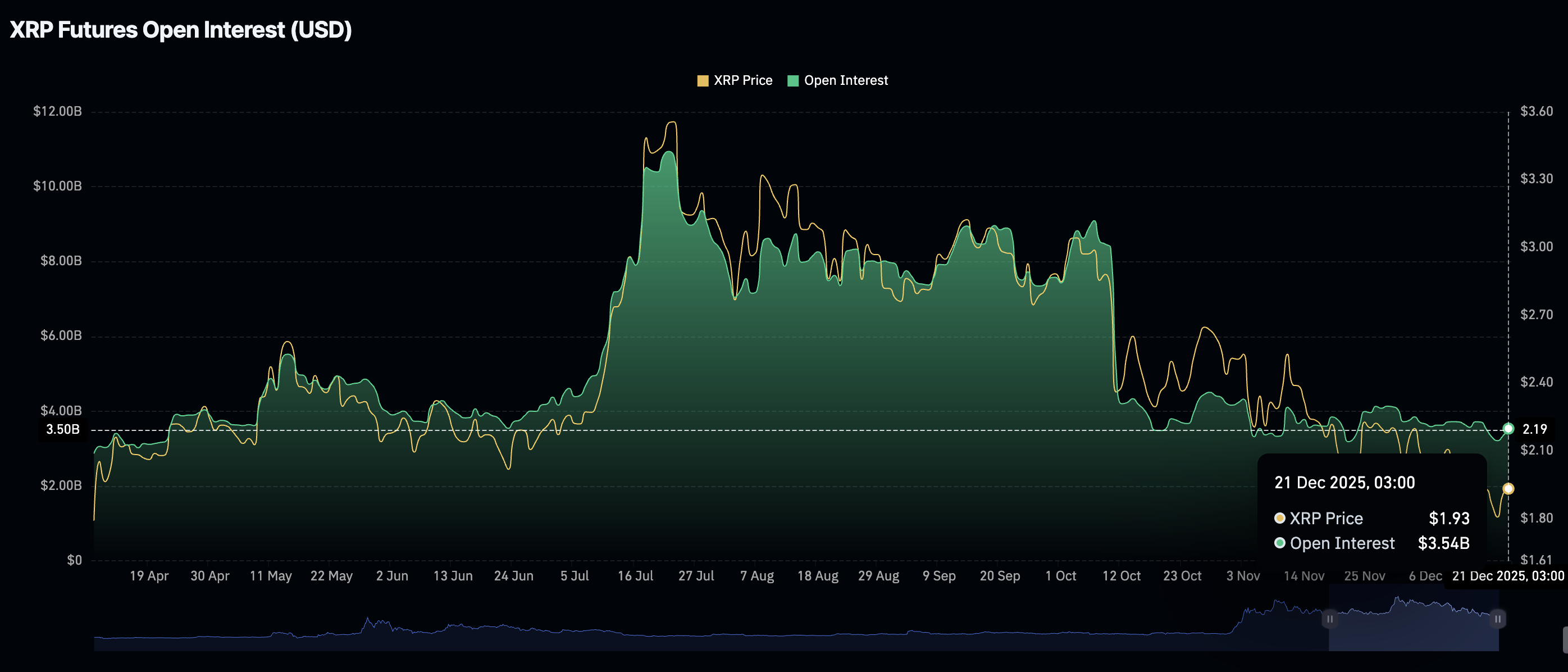
Task: Click the right pause-style handle on the mini navigator
Action: click(x=1498, y=619)
